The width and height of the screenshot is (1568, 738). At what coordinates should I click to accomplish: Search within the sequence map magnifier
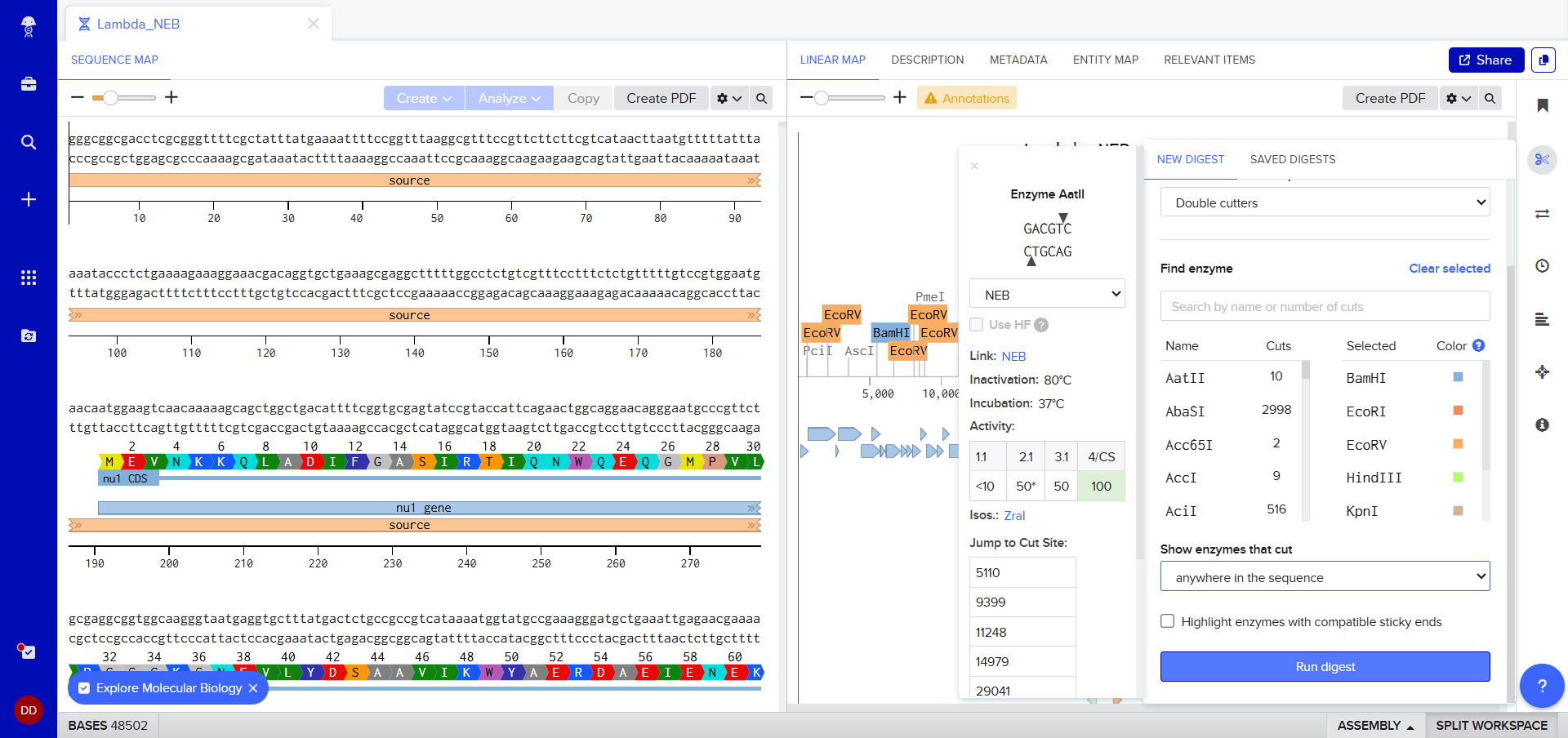[761, 99]
